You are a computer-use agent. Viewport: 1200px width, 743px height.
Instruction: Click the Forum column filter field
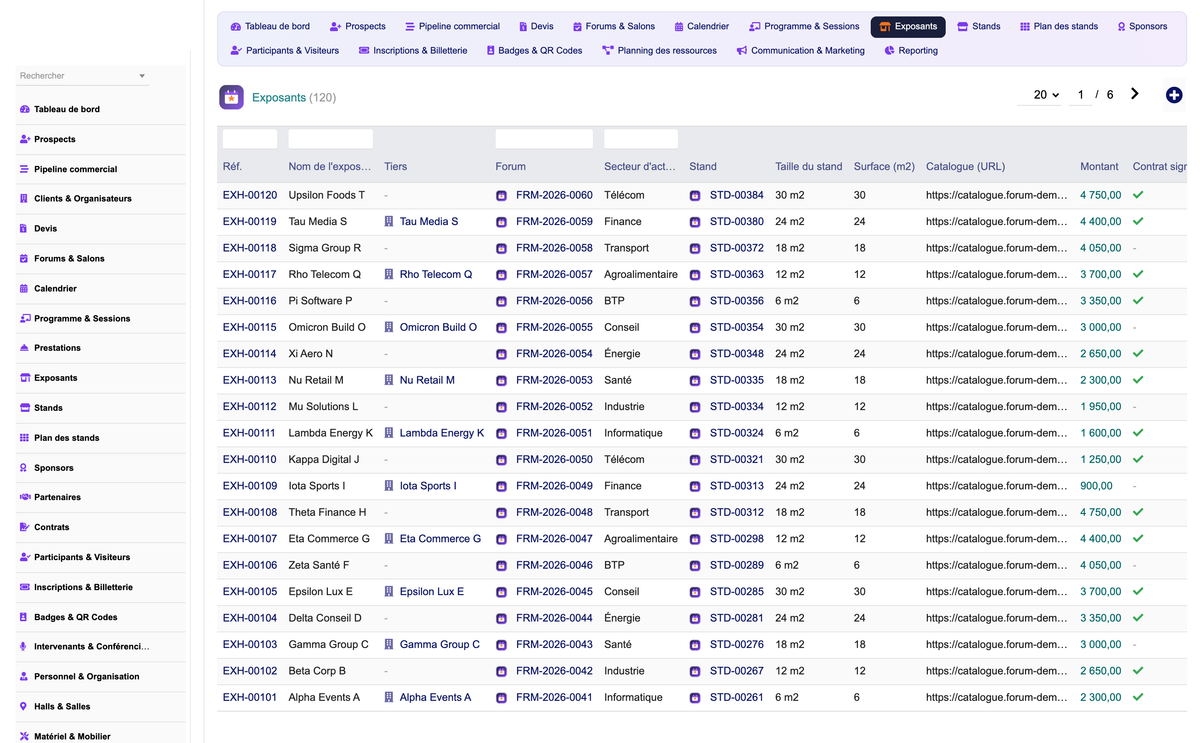[544, 139]
